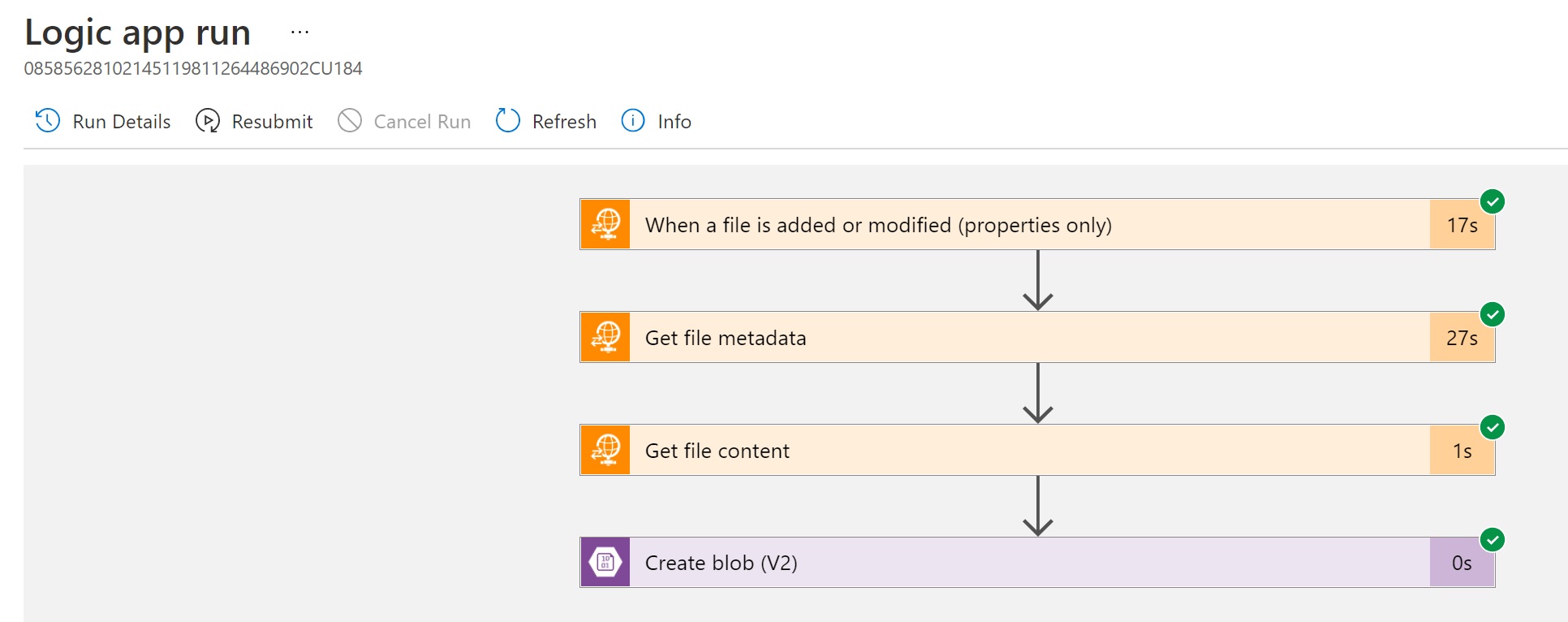Click the Resubmit play icon

pos(208,121)
